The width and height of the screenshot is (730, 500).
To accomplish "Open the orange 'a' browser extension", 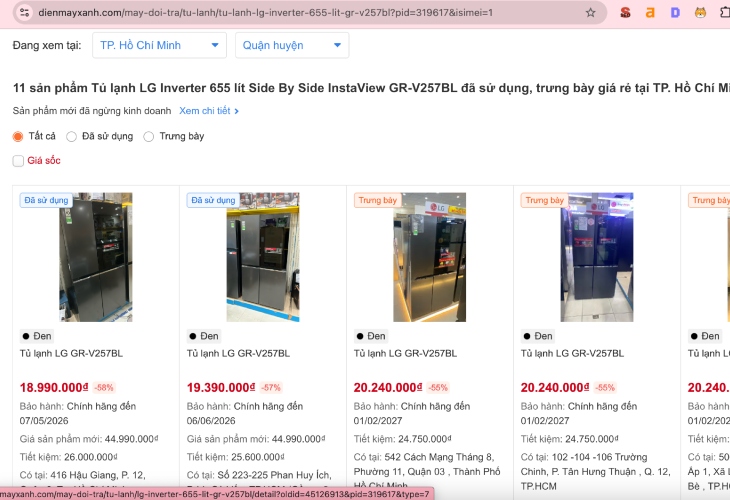I will click(650, 13).
